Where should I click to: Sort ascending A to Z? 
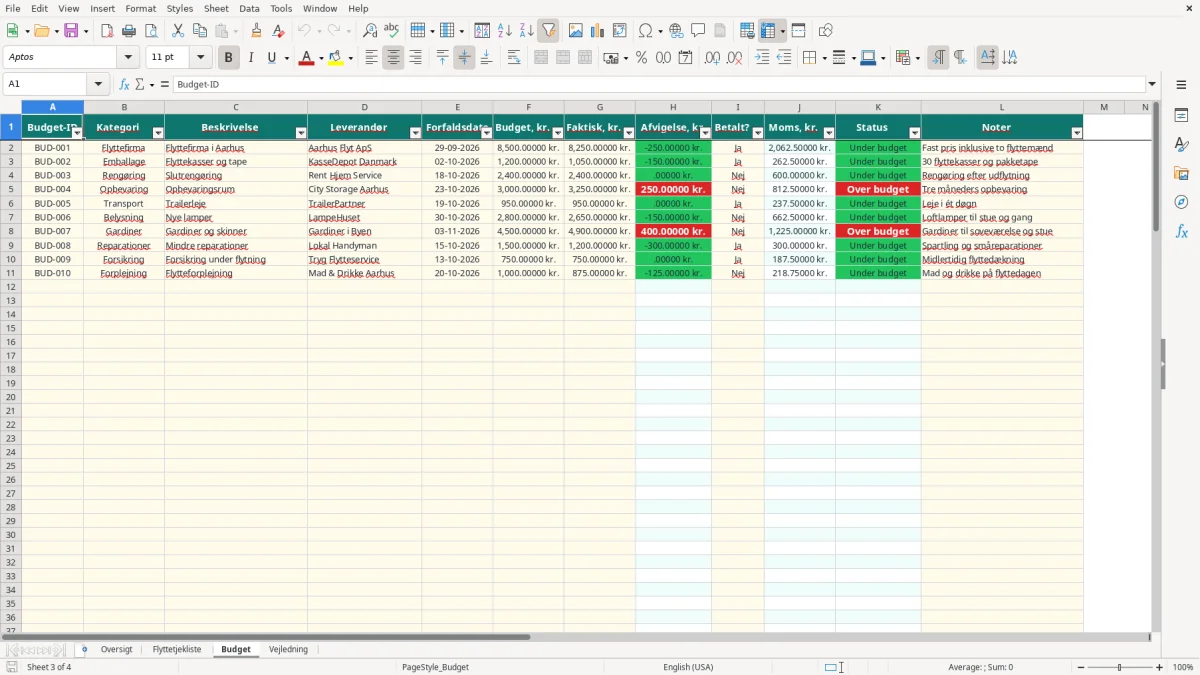[504, 31]
